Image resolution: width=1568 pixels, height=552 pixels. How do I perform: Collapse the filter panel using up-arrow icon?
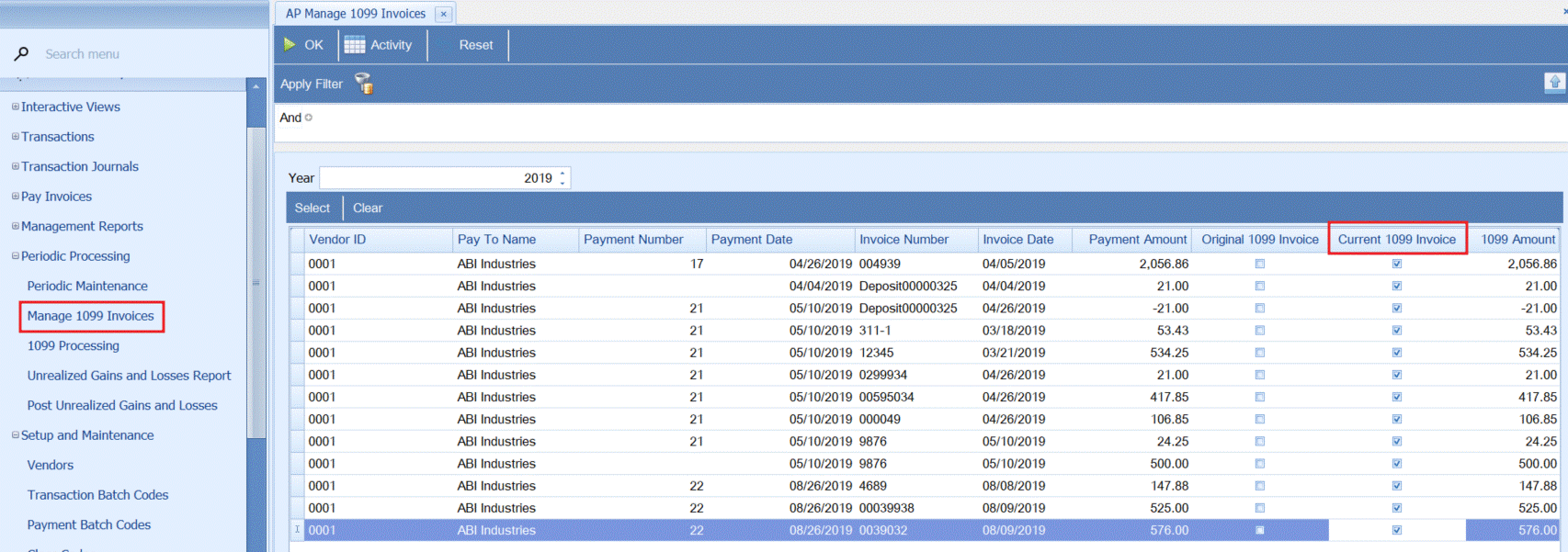point(1554,83)
